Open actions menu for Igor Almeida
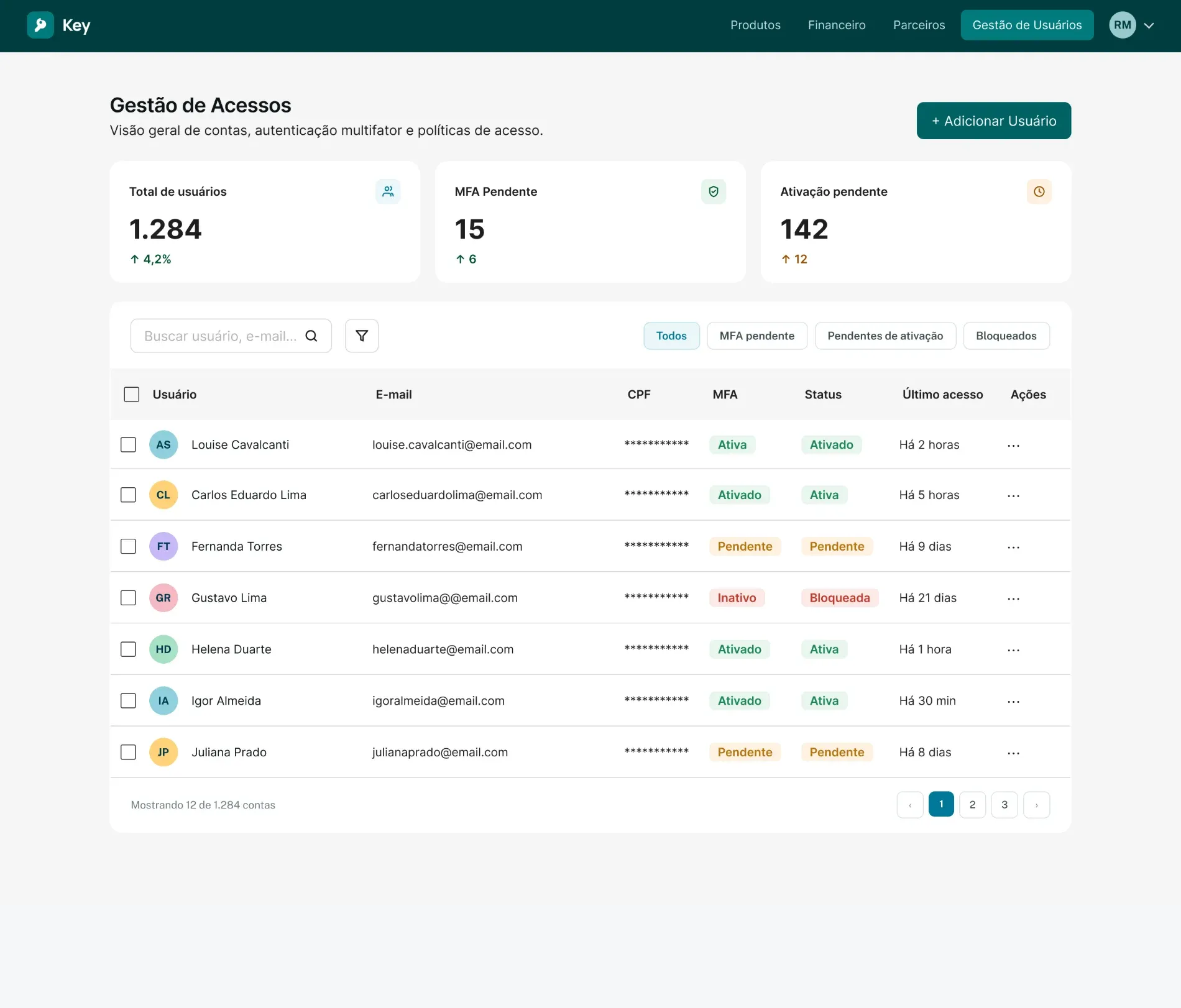This screenshot has height=1008, width=1181. pyautogui.click(x=1013, y=702)
